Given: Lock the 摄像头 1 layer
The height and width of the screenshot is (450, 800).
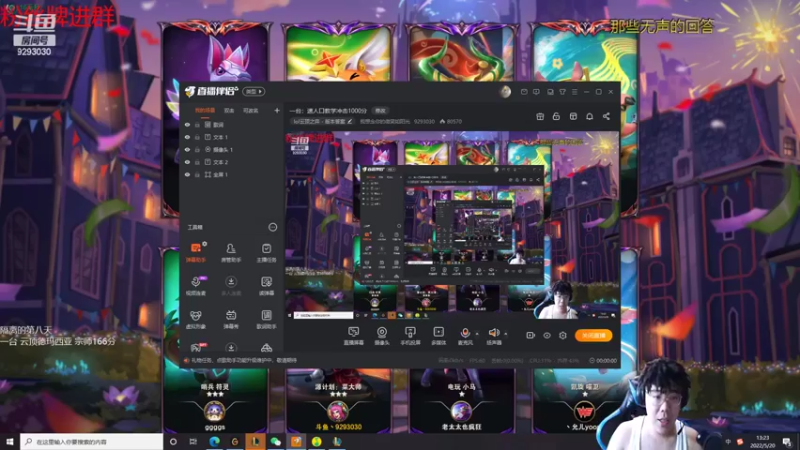Looking at the screenshot, I should tap(197, 149).
